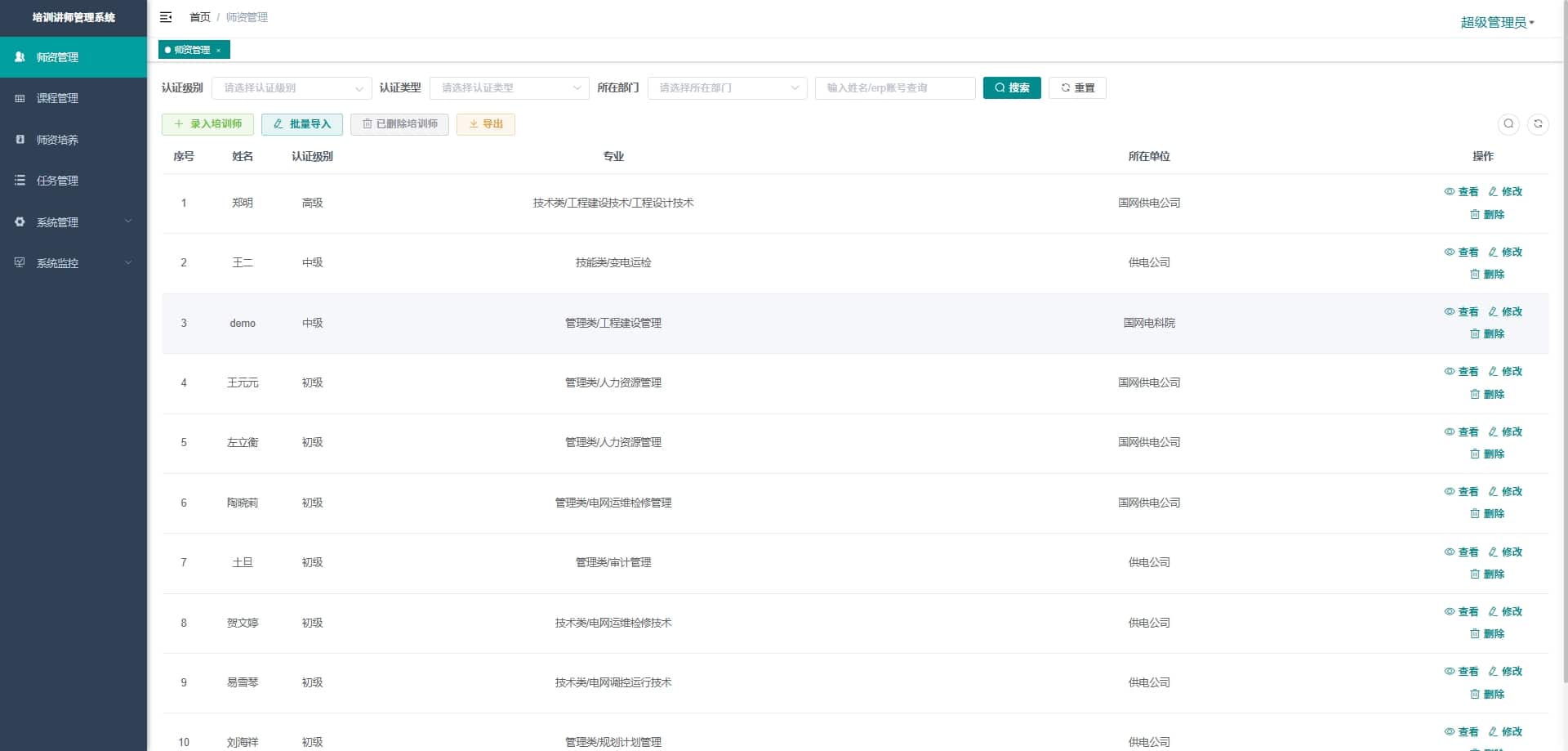
Task: Edit the 王元元 record
Action: tap(1505, 372)
